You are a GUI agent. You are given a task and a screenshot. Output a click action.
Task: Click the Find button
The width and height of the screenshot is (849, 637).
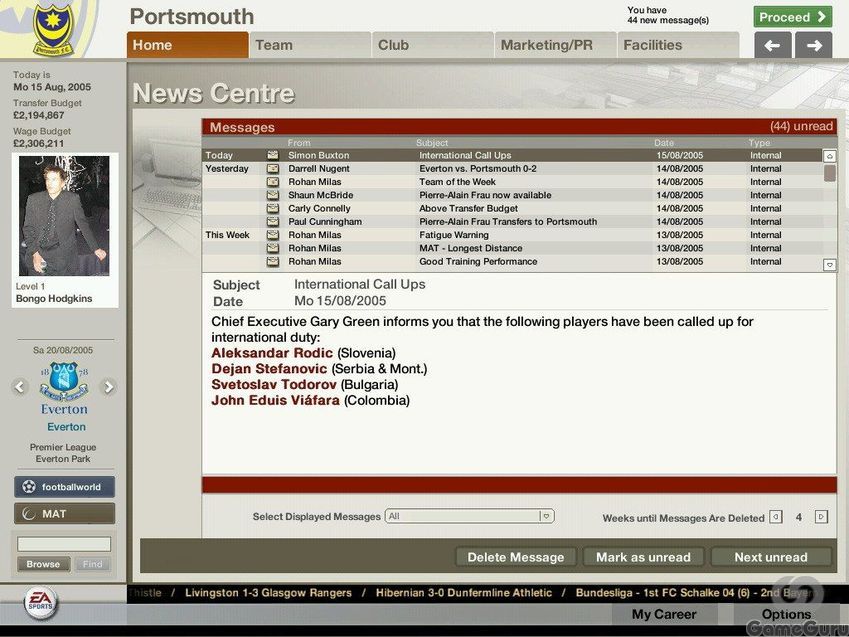[x=93, y=564]
